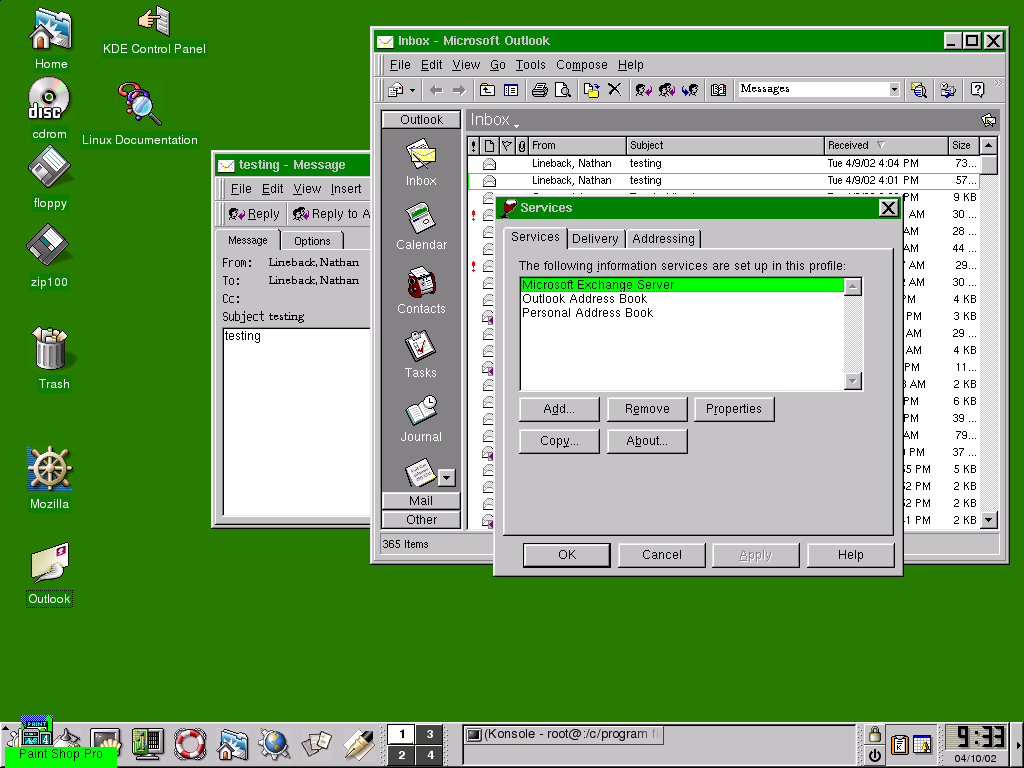Open the Inbox folder title dropdown
Viewport: 1024px width, 768px height.
tap(494, 120)
